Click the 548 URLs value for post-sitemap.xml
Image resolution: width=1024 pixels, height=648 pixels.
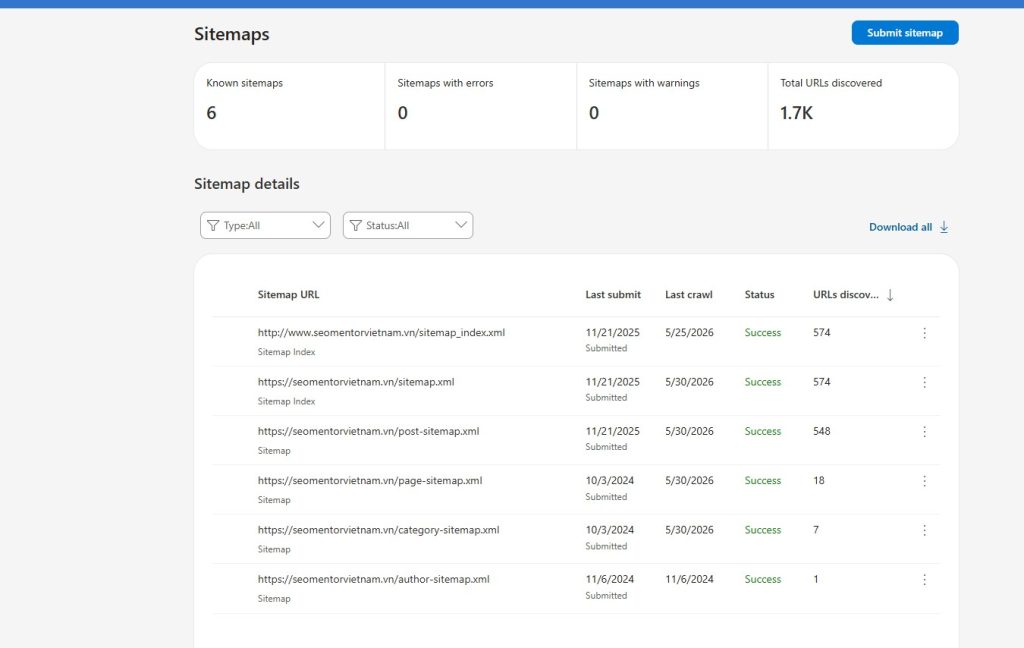[x=822, y=431]
